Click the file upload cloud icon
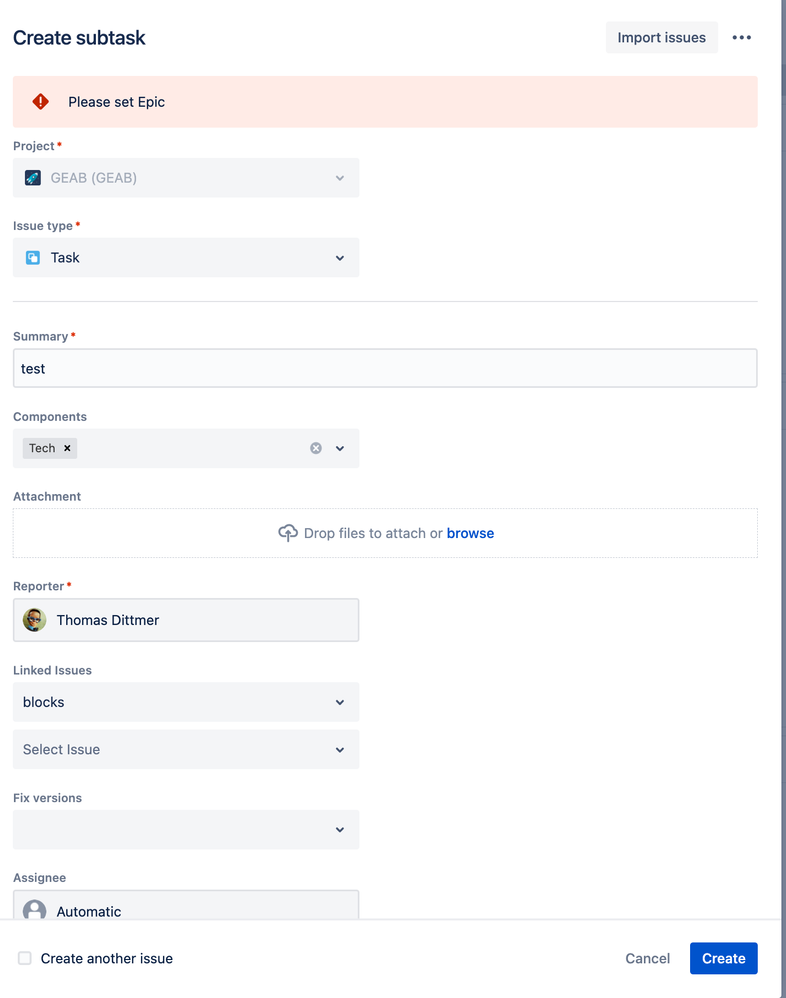Screen dimensions: 786x998 (288, 533)
